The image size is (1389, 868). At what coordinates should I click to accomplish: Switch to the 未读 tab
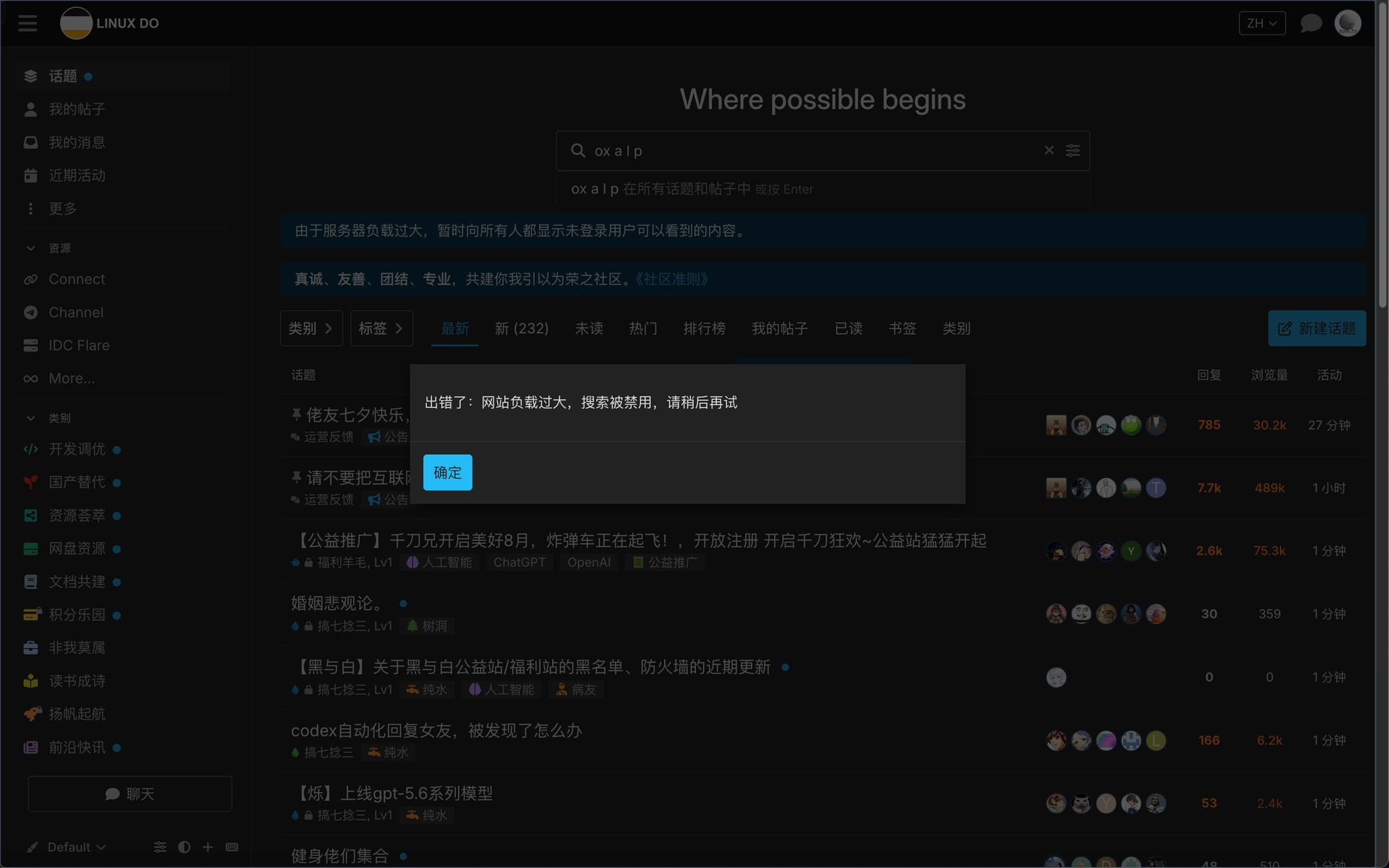589,328
